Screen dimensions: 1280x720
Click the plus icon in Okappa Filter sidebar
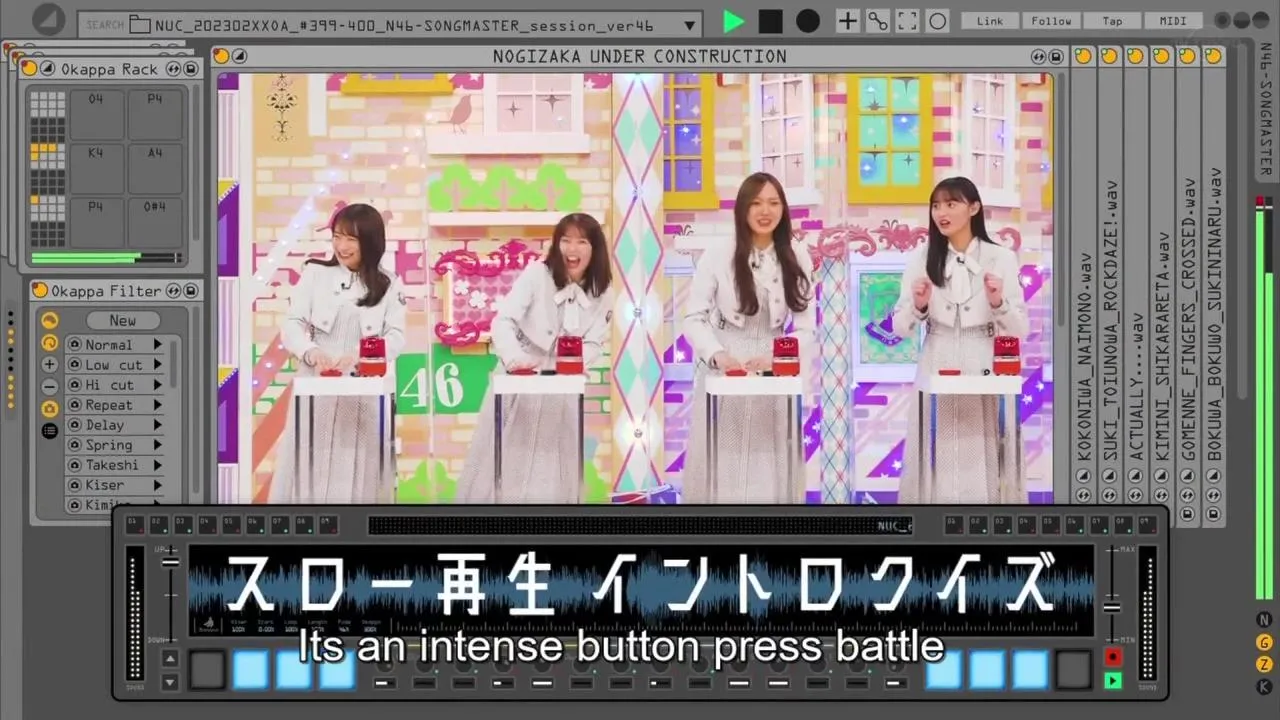point(49,365)
